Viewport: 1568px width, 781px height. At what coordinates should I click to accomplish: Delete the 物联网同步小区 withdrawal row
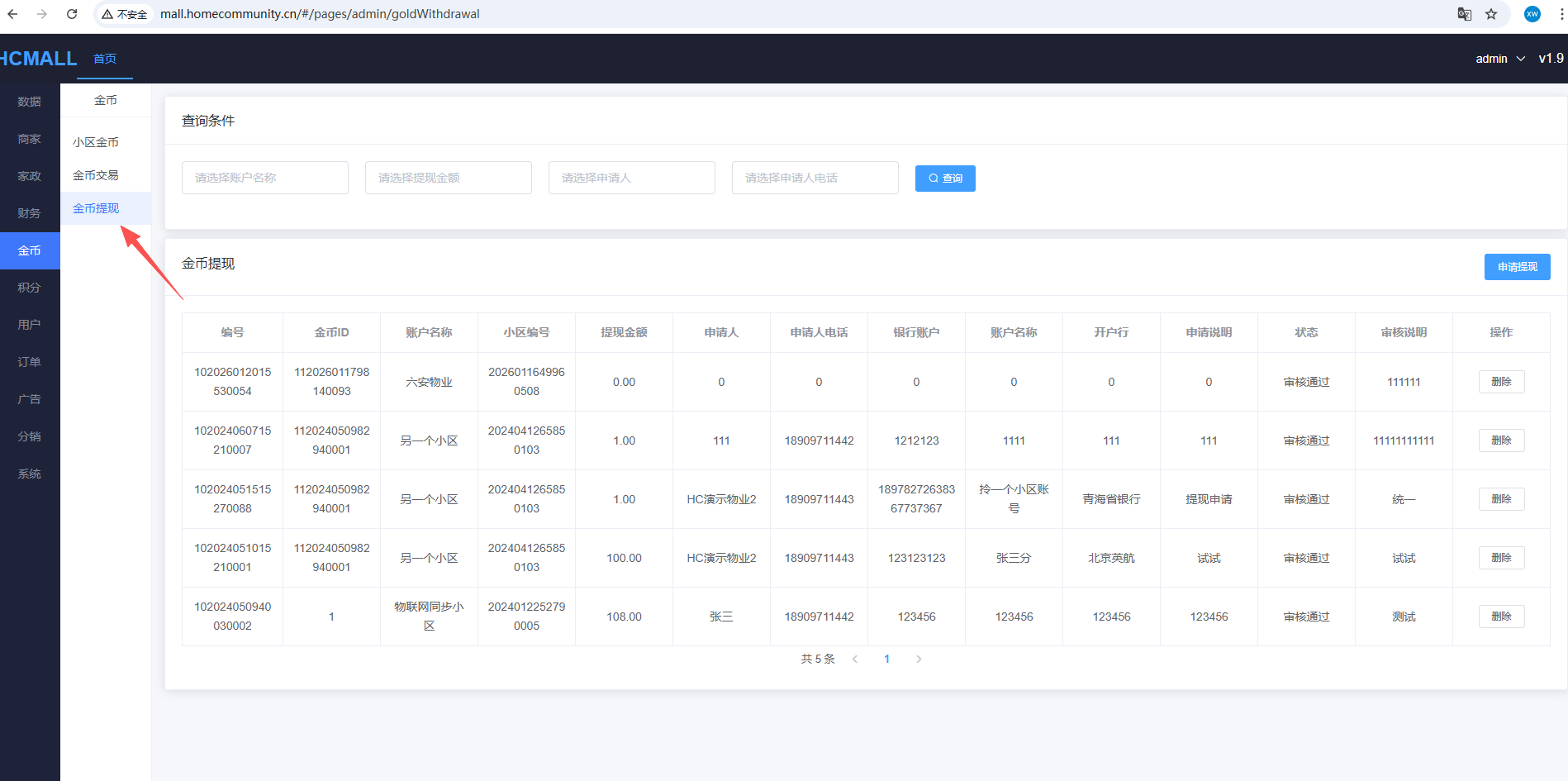tap(1501, 617)
